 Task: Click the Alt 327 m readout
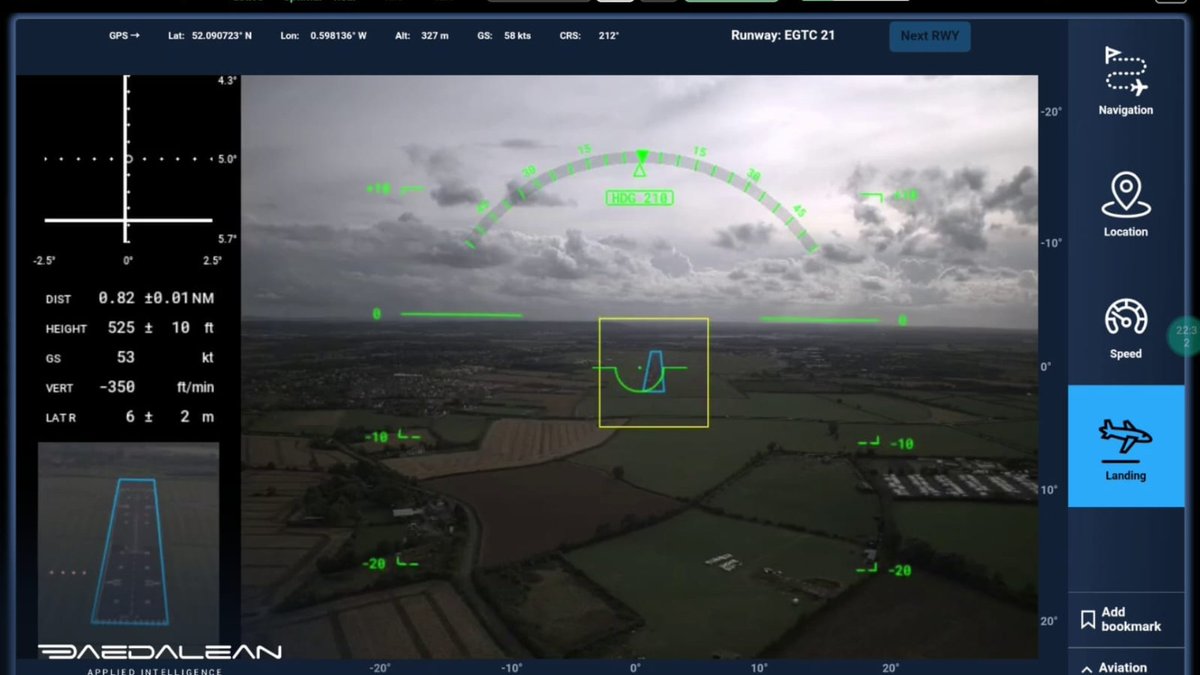tap(421, 35)
